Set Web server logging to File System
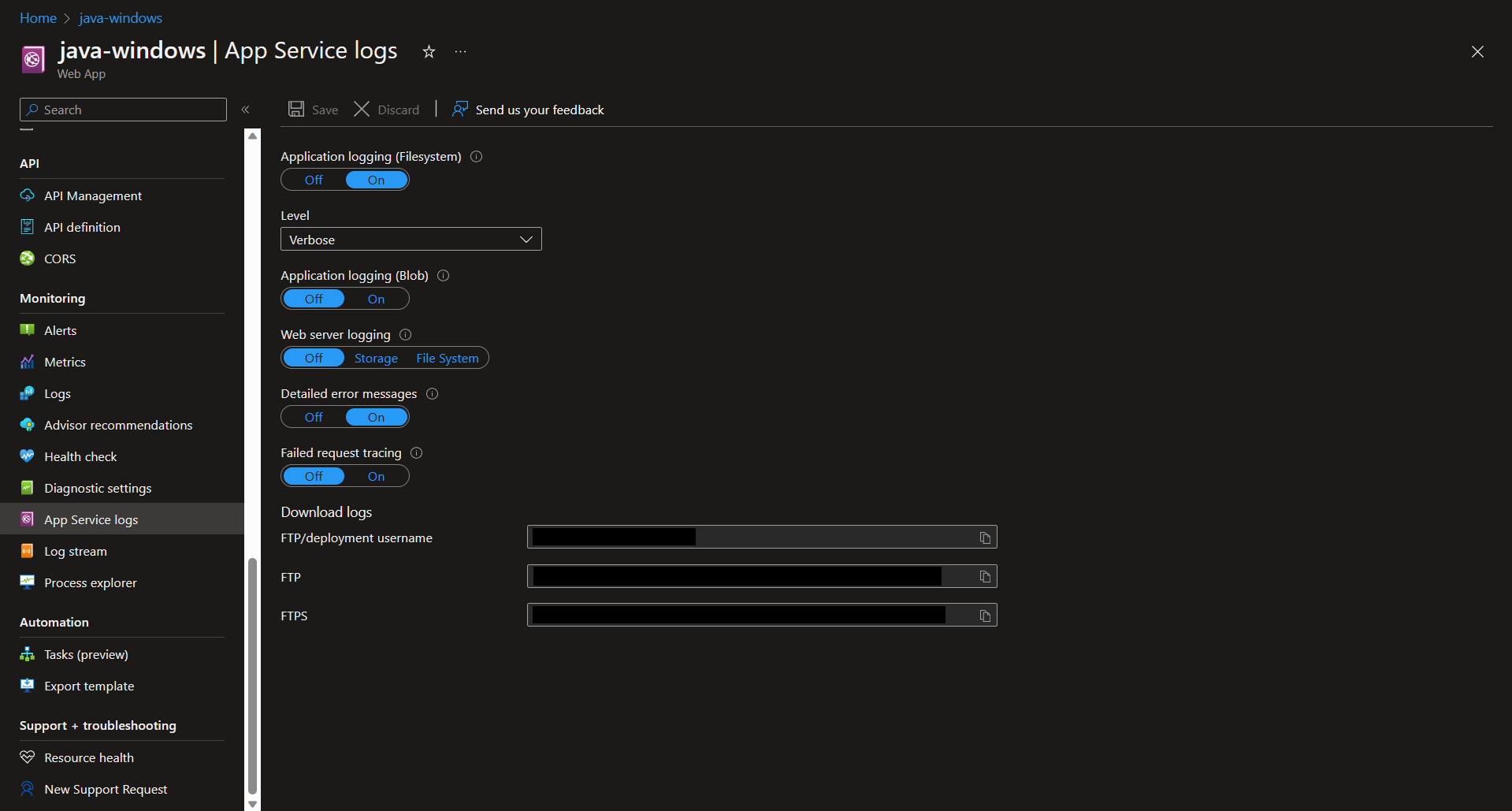This screenshot has height=811, width=1512. [x=448, y=358]
